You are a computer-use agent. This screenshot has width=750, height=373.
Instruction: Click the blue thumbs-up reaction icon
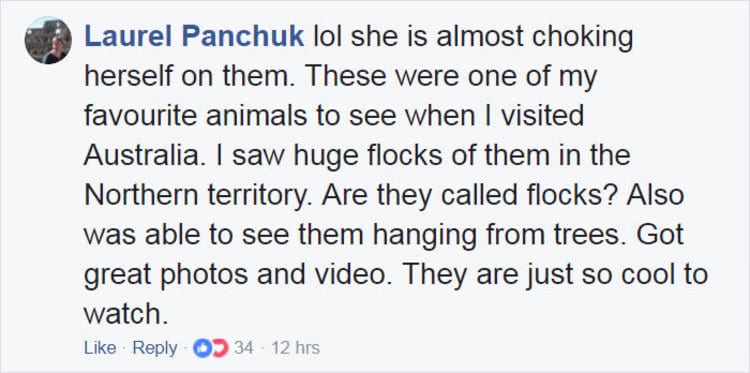(200, 348)
